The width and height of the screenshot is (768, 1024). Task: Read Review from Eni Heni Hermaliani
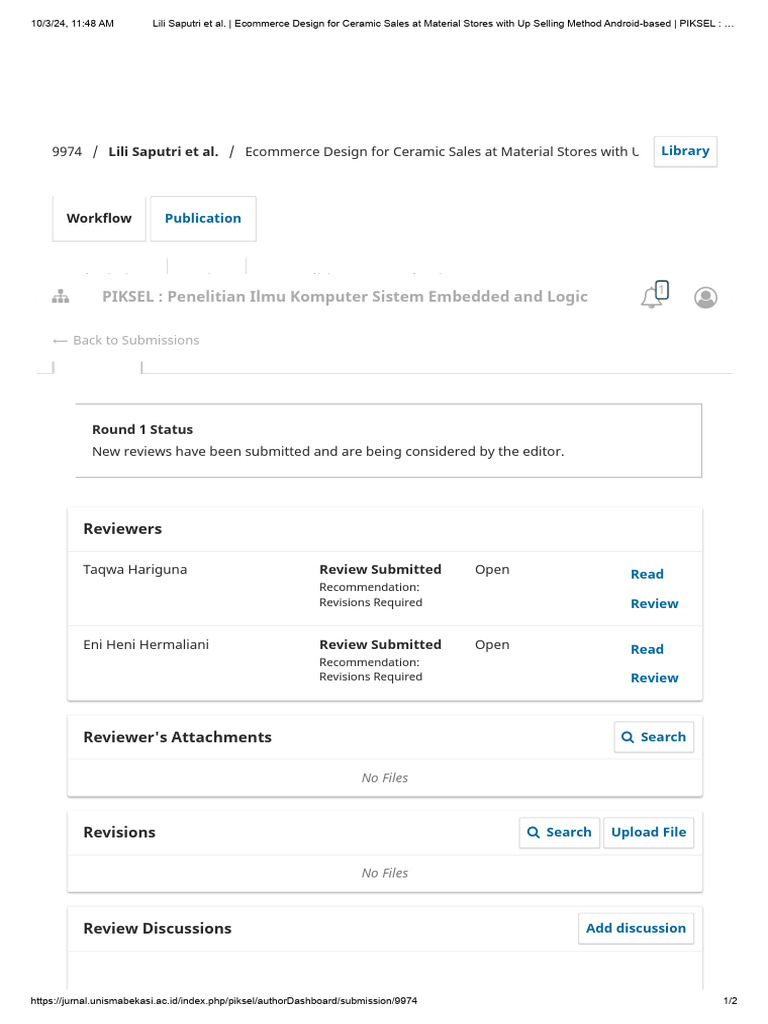(x=654, y=663)
